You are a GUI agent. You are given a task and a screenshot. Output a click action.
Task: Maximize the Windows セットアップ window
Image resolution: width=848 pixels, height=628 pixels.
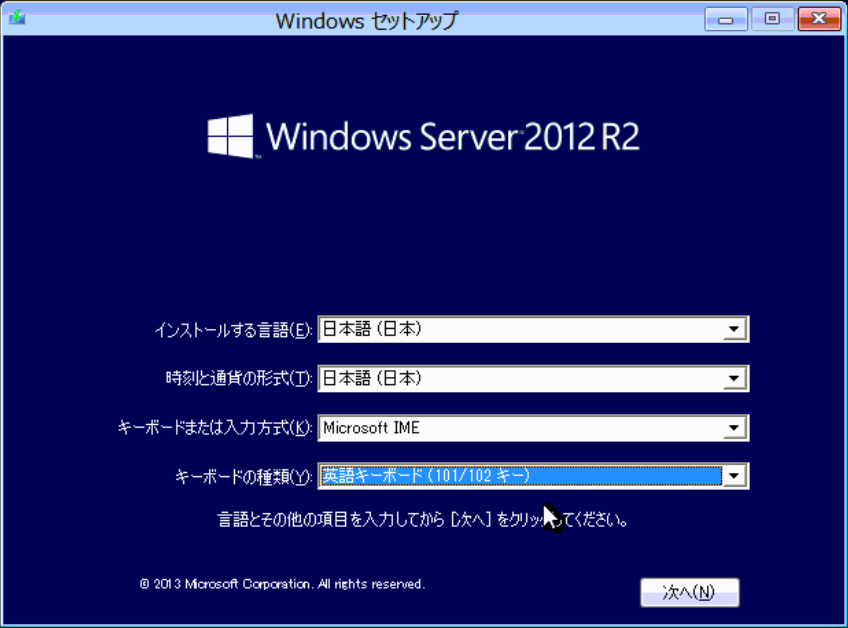click(x=772, y=19)
